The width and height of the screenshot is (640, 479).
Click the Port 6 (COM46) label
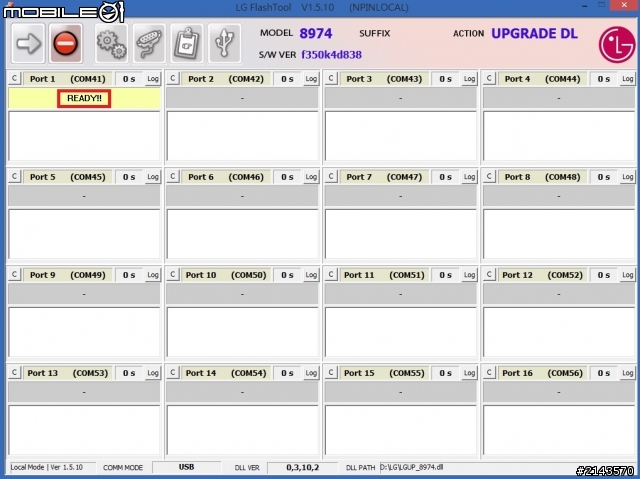click(226, 177)
